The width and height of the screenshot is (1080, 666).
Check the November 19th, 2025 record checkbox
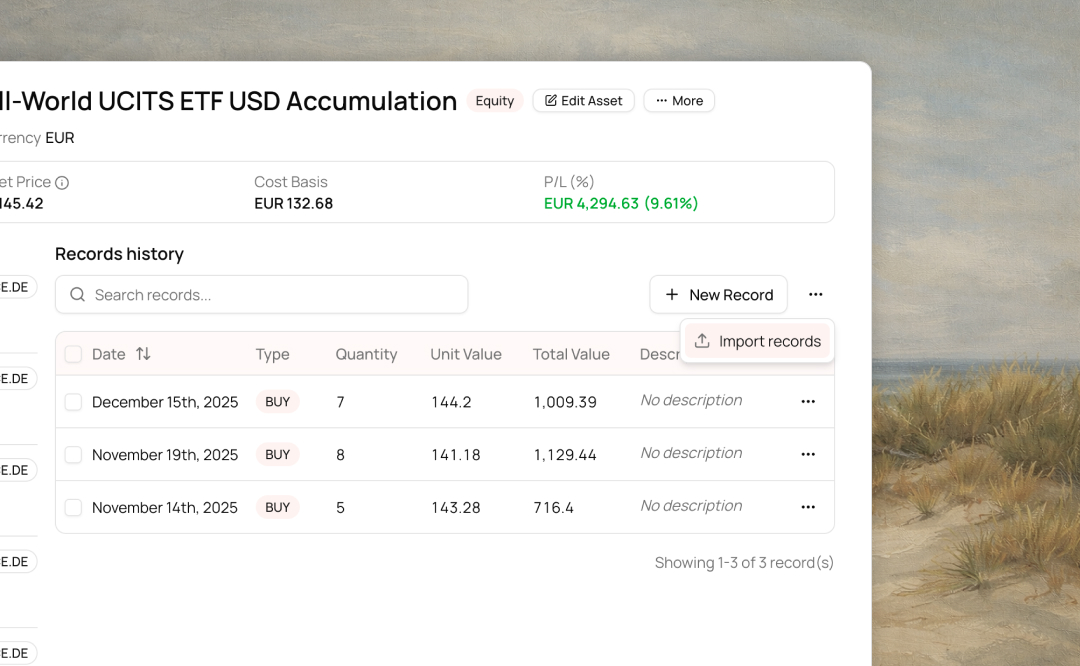pos(73,455)
